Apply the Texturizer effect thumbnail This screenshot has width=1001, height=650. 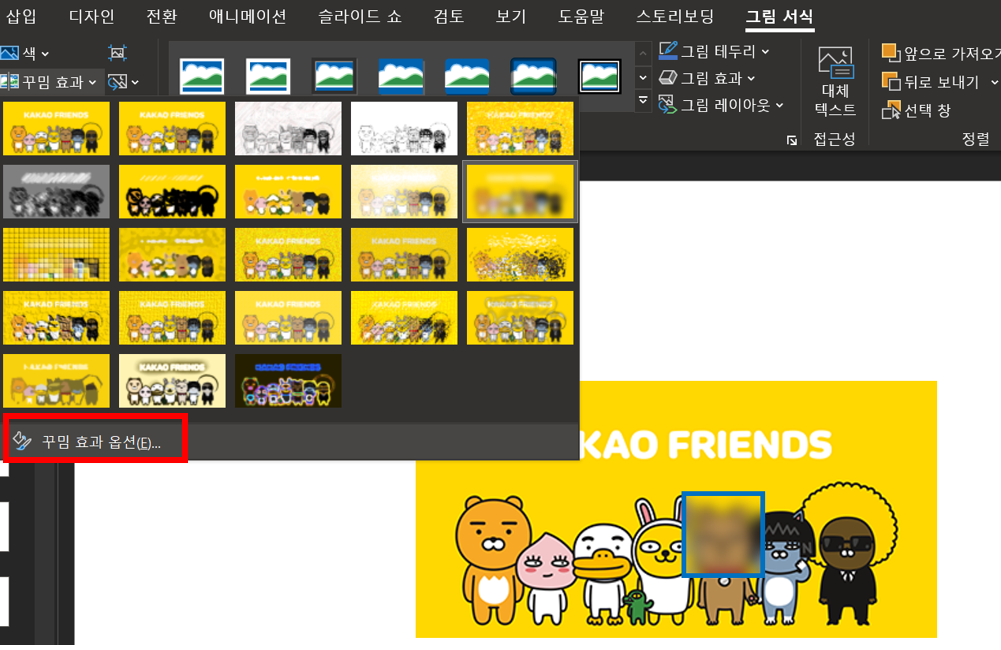[172, 318]
